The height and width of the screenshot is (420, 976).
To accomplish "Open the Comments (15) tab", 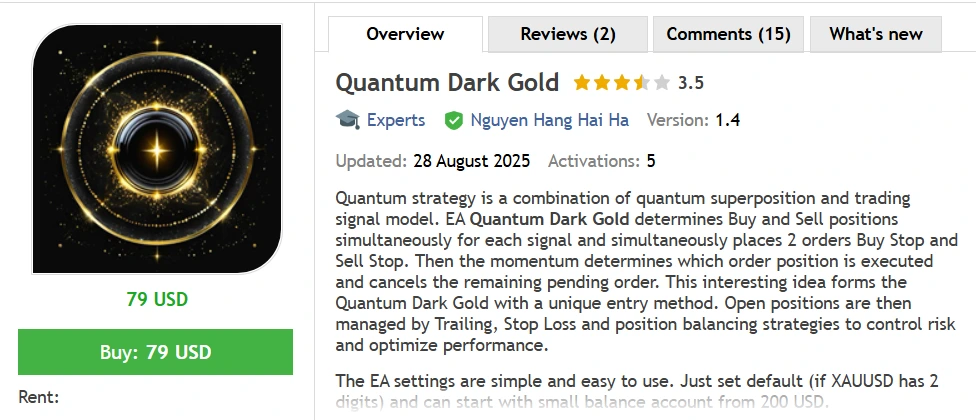I will click(728, 34).
